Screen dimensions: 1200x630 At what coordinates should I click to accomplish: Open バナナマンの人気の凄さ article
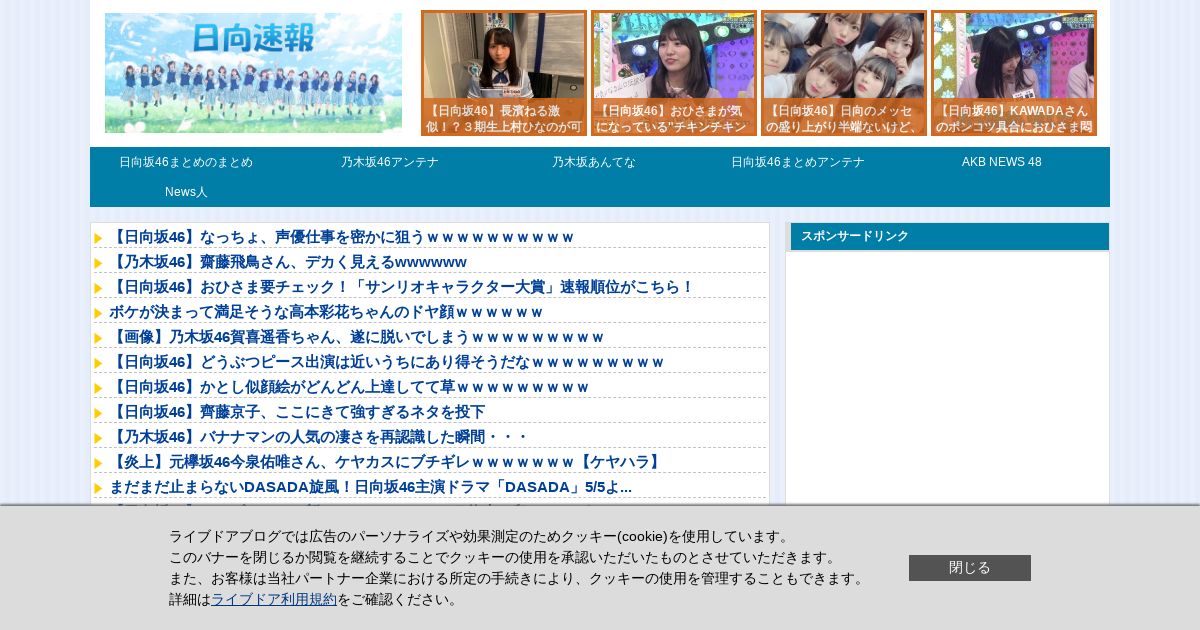pos(319,437)
